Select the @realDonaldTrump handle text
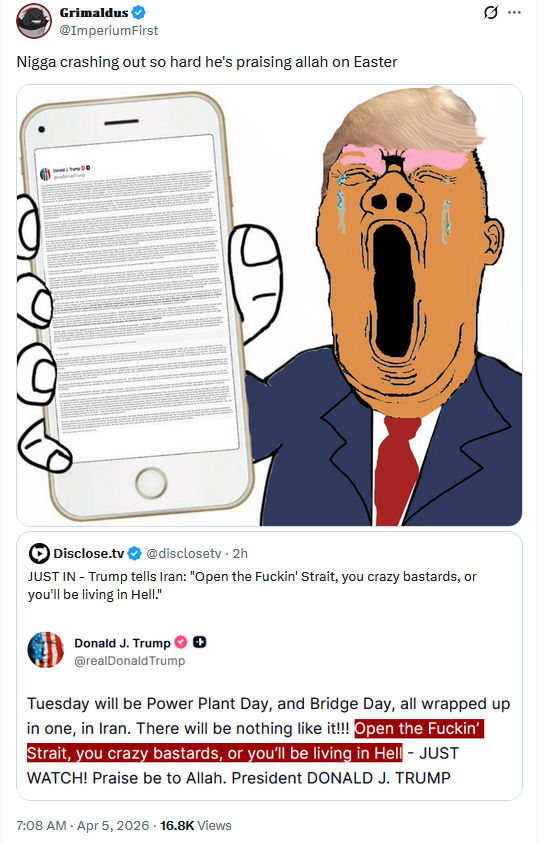 point(130,661)
